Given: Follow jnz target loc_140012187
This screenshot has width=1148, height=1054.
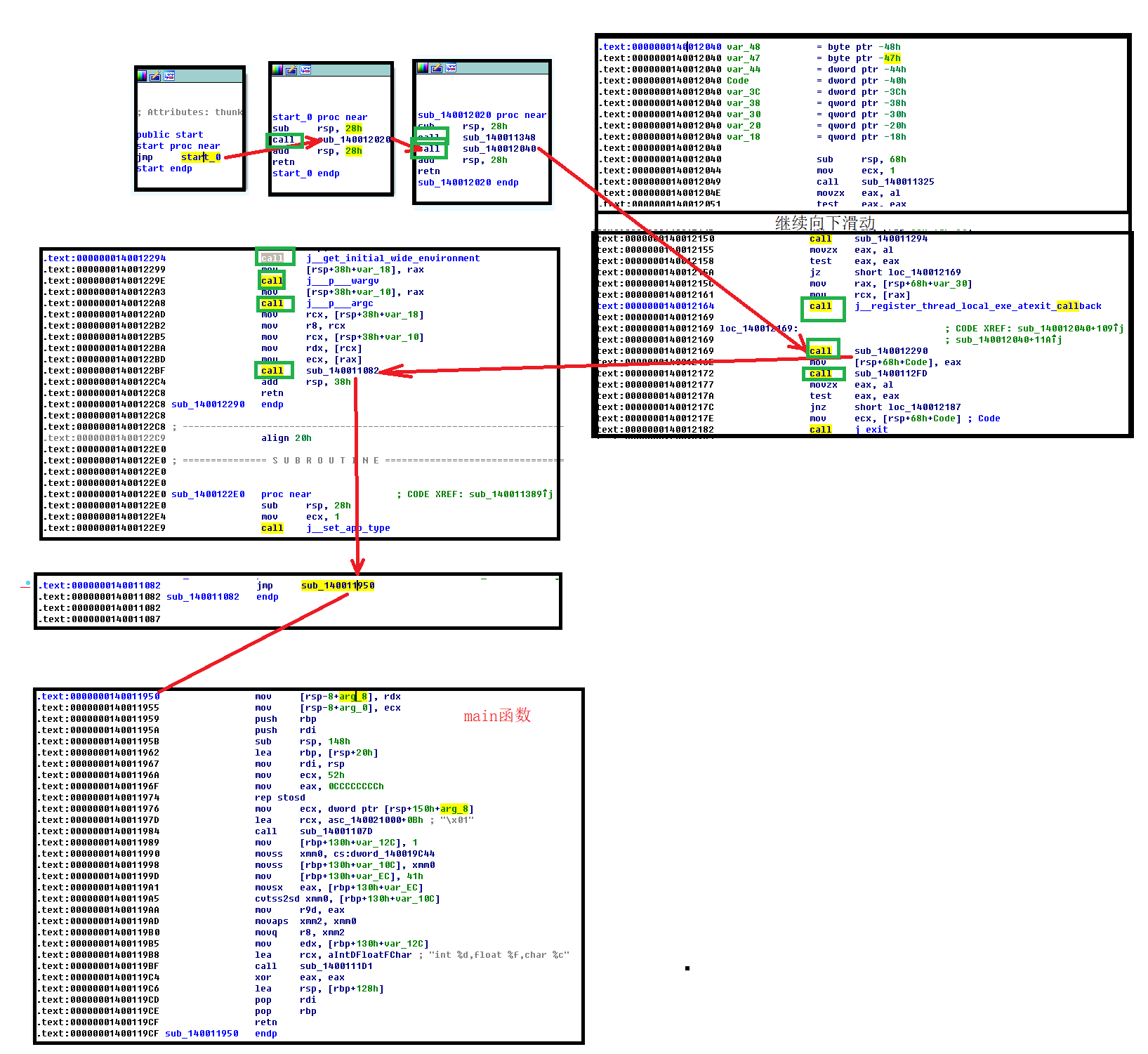Looking at the screenshot, I should click(x=924, y=407).
